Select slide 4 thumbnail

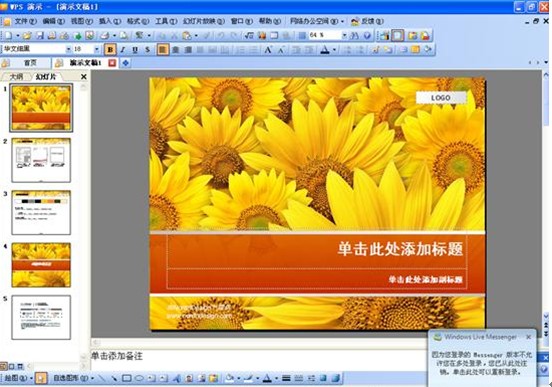41,265
